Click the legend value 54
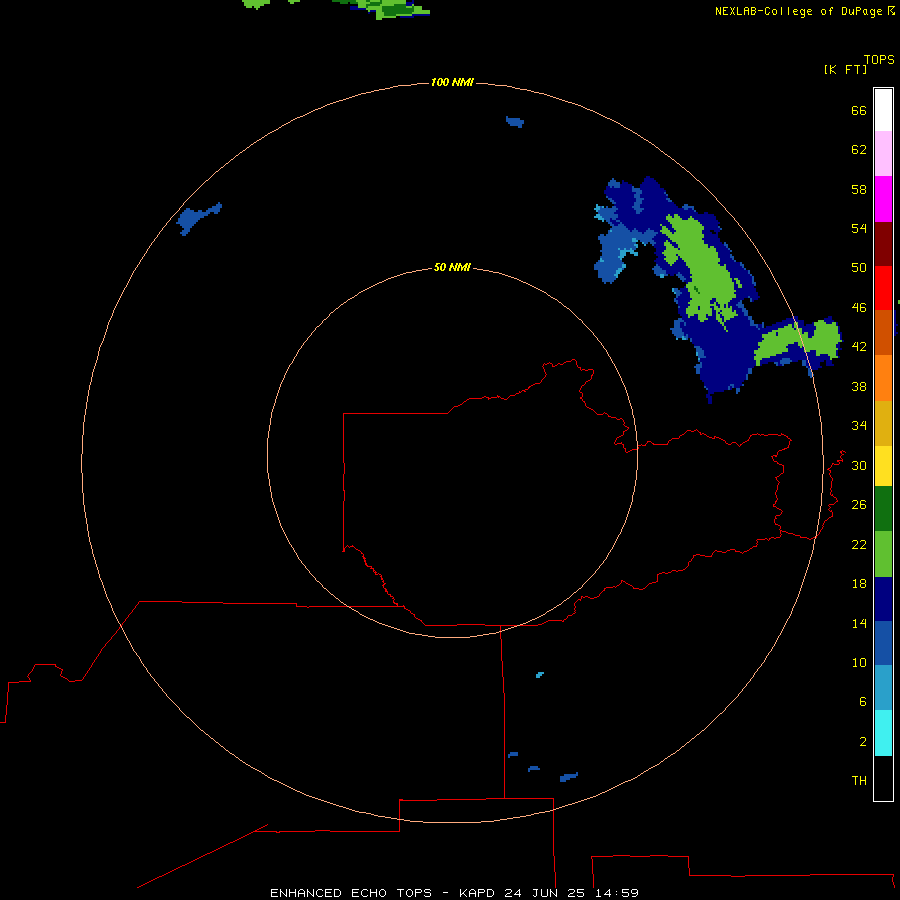Image resolution: width=900 pixels, height=900 pixels. pyautogui.click(x=859, y=228)
